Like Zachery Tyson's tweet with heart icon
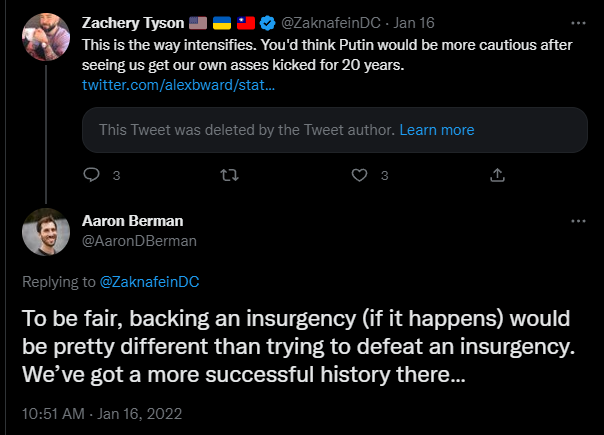604x435 pixels. [362, 175]
